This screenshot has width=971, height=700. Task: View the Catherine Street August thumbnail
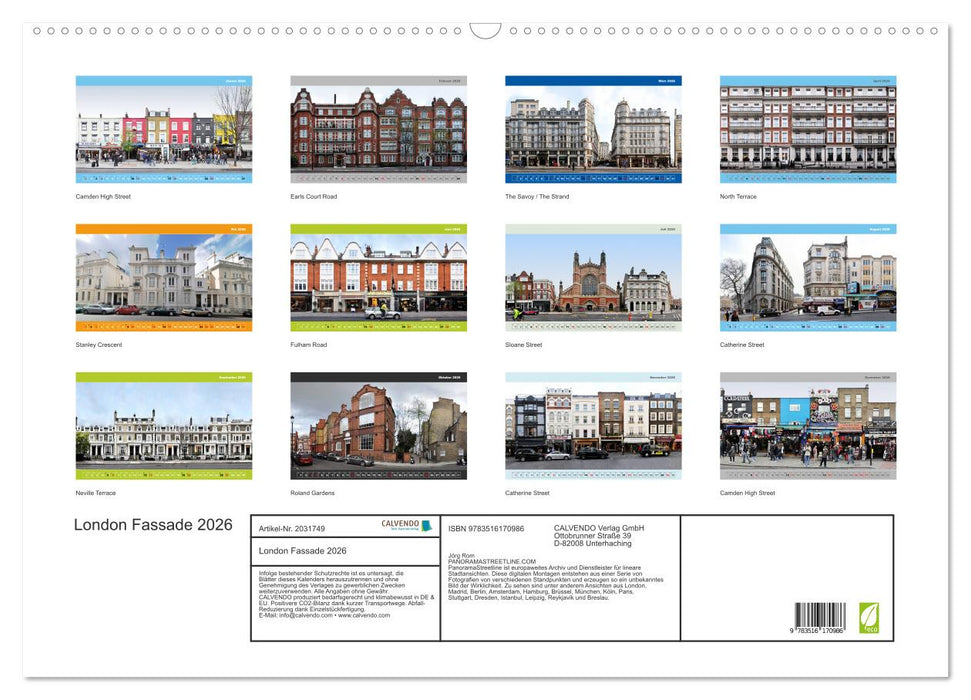coord(806,278)
